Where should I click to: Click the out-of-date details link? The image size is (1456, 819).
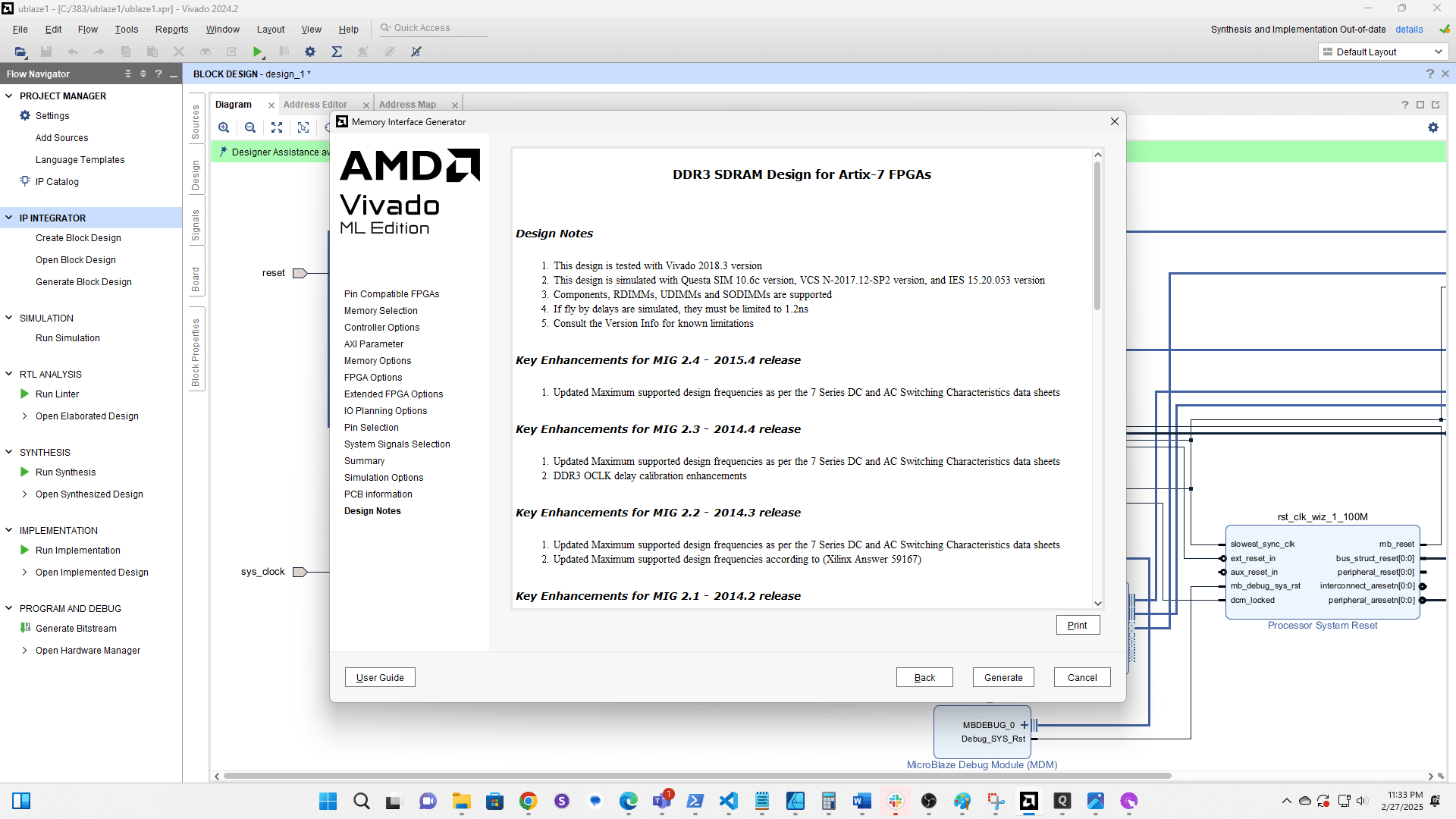[1409, 29]
